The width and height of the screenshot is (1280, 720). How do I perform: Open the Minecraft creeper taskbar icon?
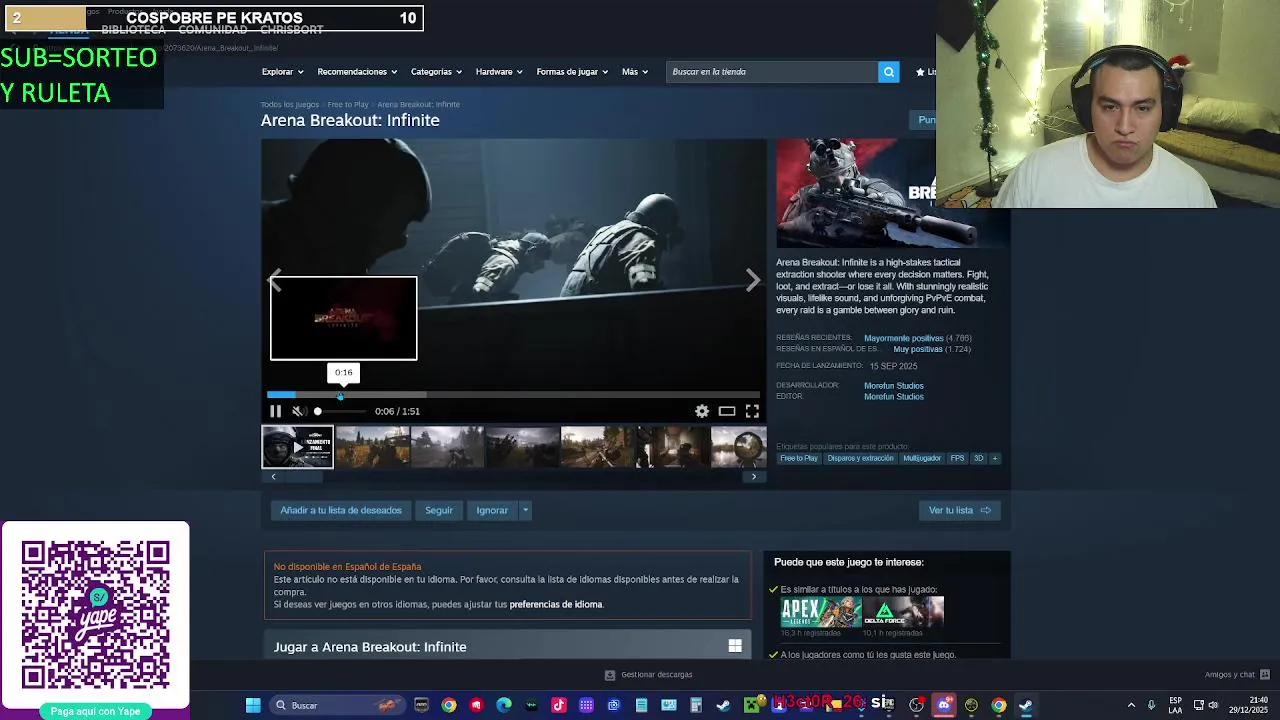pyautogui.click(x=751, y=705)
